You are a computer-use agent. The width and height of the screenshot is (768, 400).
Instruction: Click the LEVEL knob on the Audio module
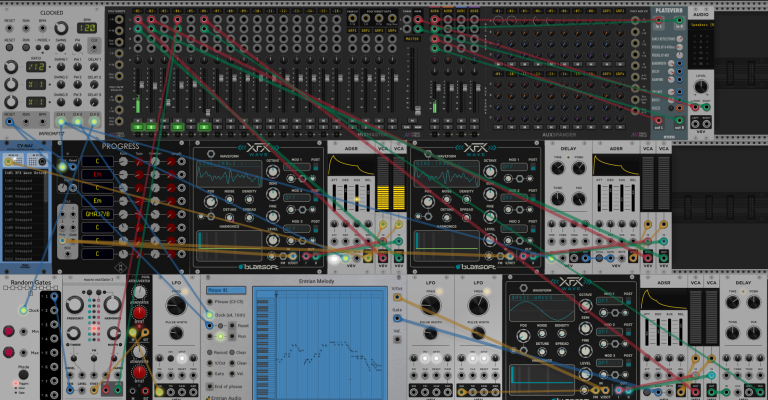(701, 87)
